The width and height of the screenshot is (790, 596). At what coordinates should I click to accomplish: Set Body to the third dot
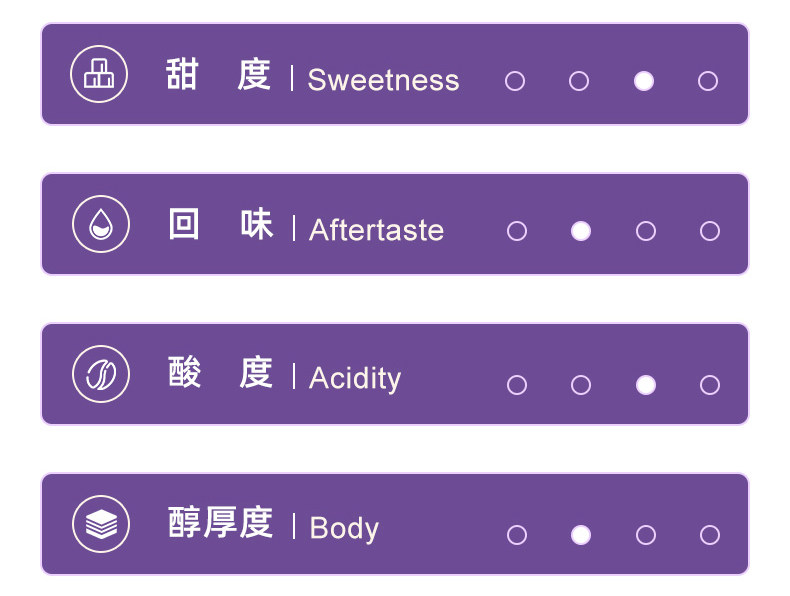point(646,535)
